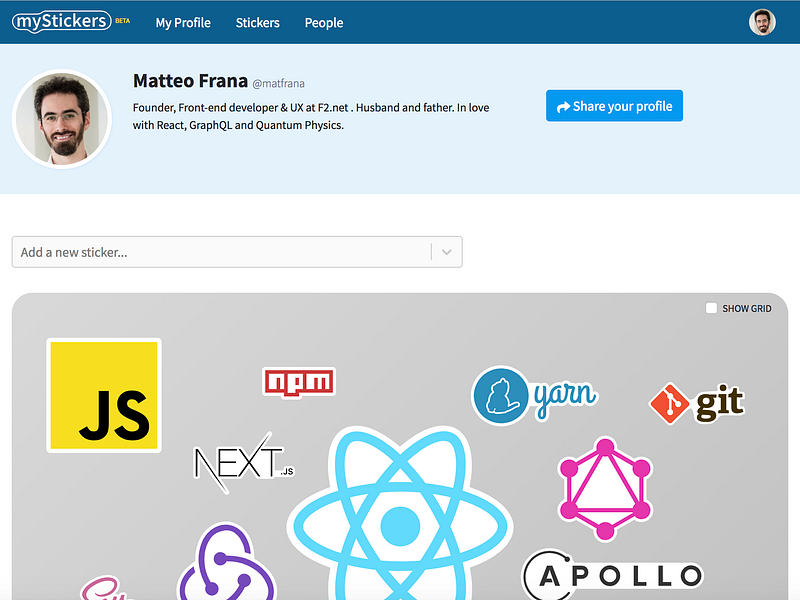Enable the Show Grid checkbox
800x600 pixels.
[711, 308]
